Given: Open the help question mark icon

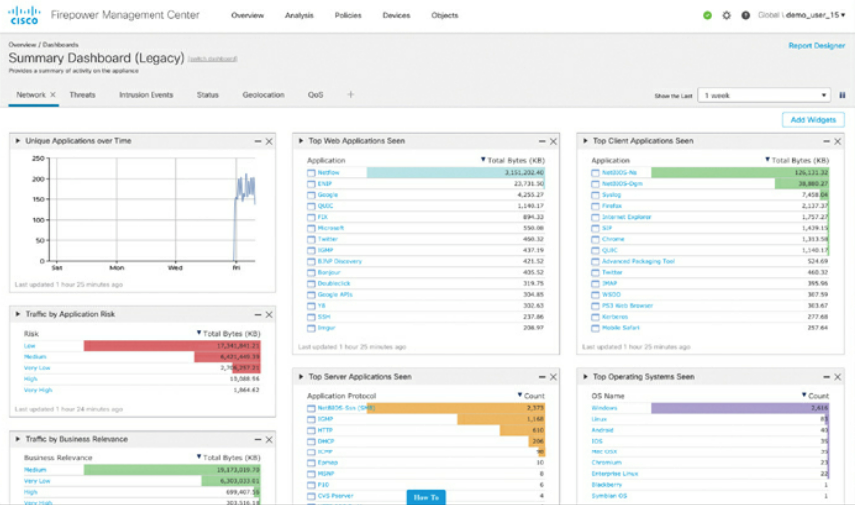Looking at the screenshot, I should tap(745, 15).
